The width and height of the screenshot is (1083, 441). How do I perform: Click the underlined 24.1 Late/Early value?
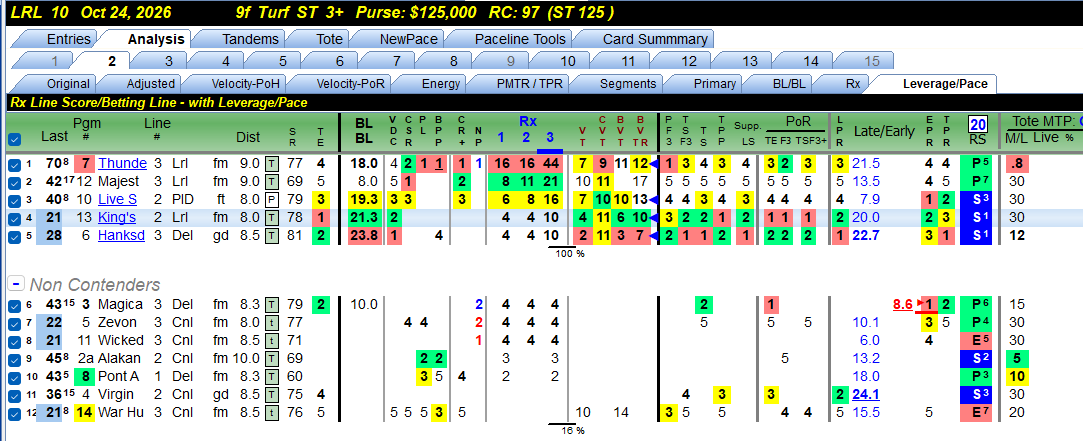[865, 395]
